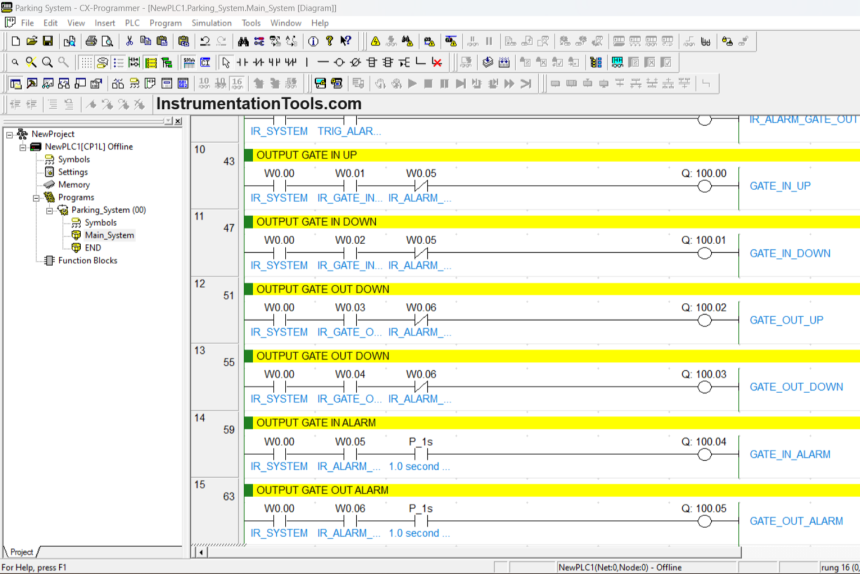Open the Insert menu
Image resolution: width=860 pixels, height=574 pixels.
tap(104, 23)
